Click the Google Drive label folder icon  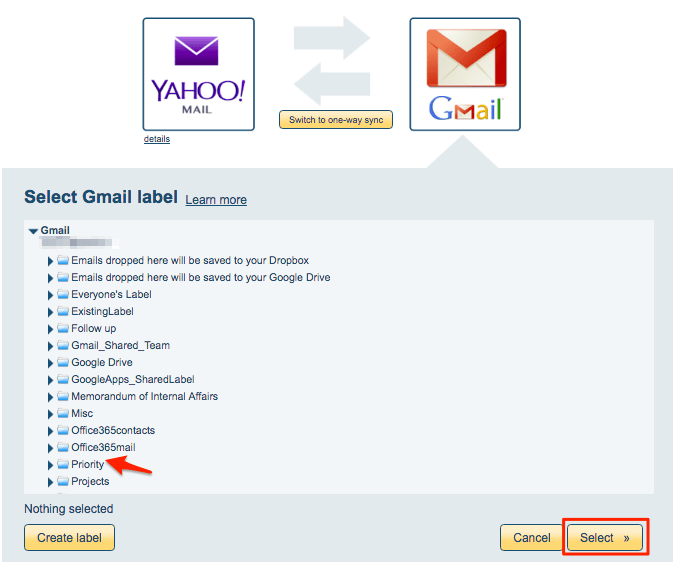[63, 362]
